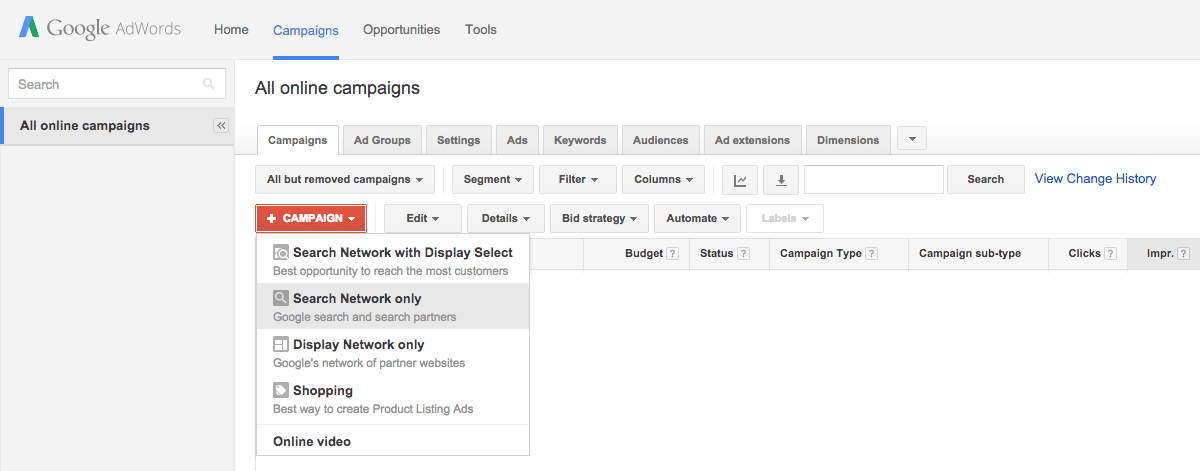
Task: Show more tabs with the arrow expander
Action: pyautogui.click(x=912, y=139)
